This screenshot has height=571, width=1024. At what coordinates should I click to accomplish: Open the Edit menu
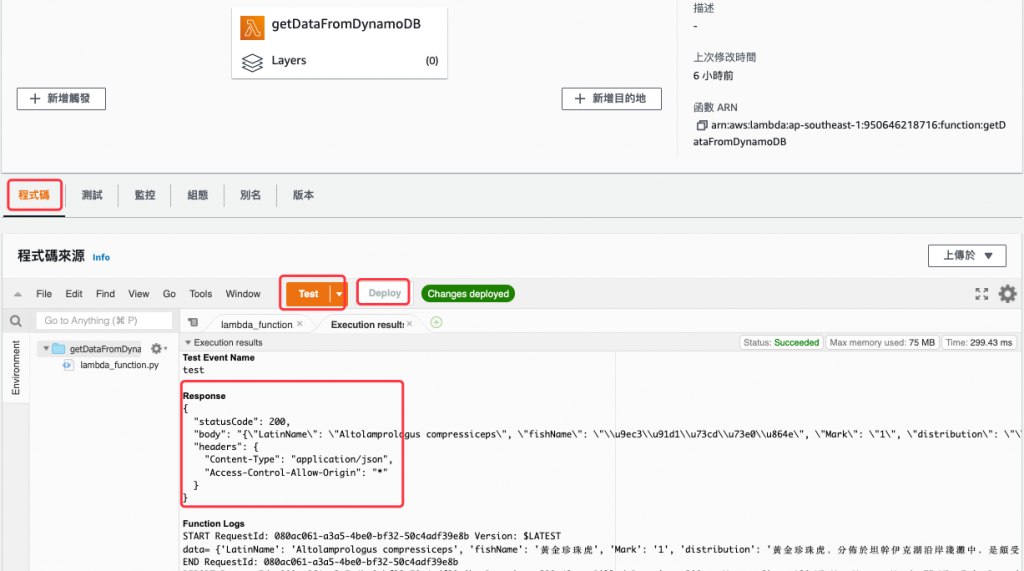[x=74, y=294]
